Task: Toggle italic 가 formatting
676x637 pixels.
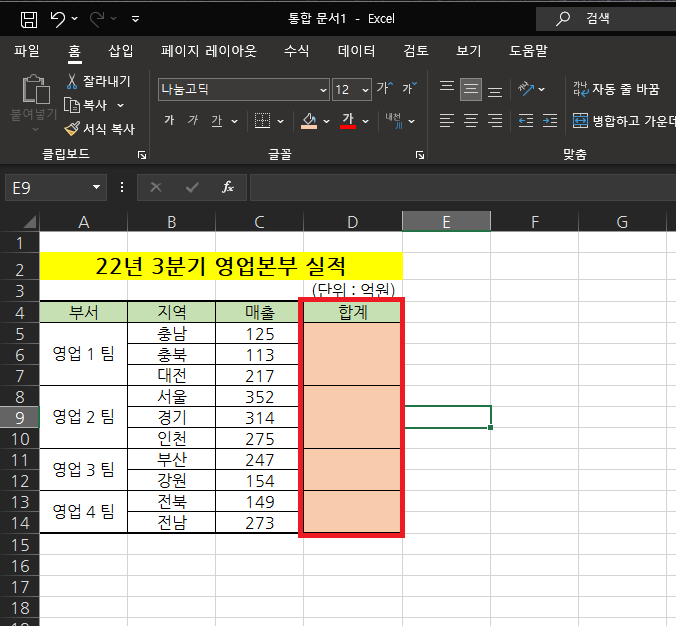Action: point(193,121)
